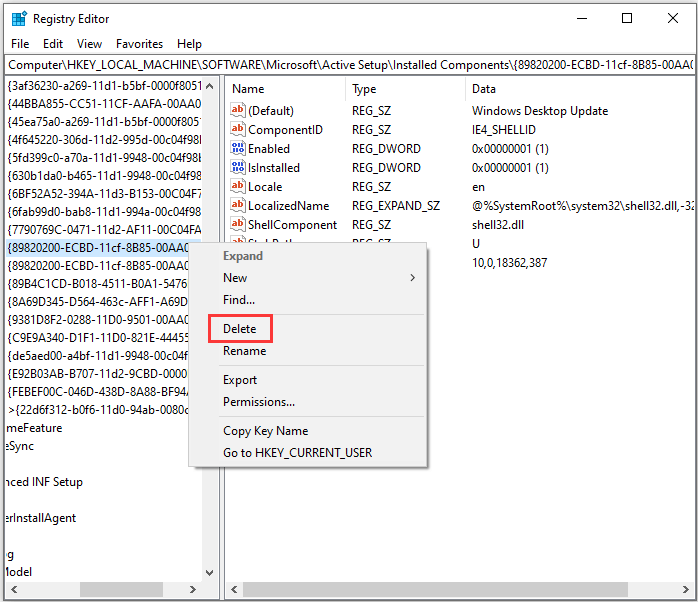The height and width of the screenshot is (602, 698).
Task: Choose Delete in the context menu
Action: (x=240, y=329)
